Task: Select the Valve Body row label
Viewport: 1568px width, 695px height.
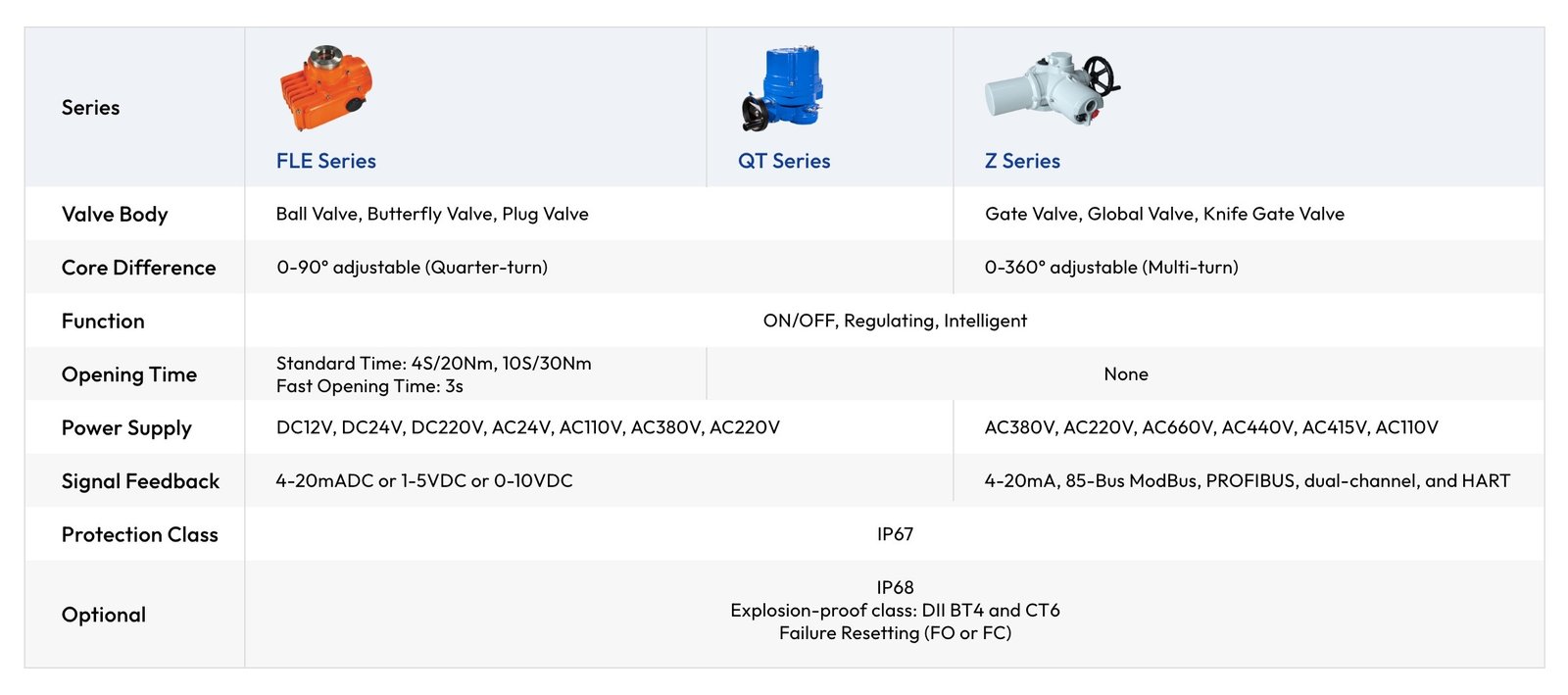Action: pos(115,215)
